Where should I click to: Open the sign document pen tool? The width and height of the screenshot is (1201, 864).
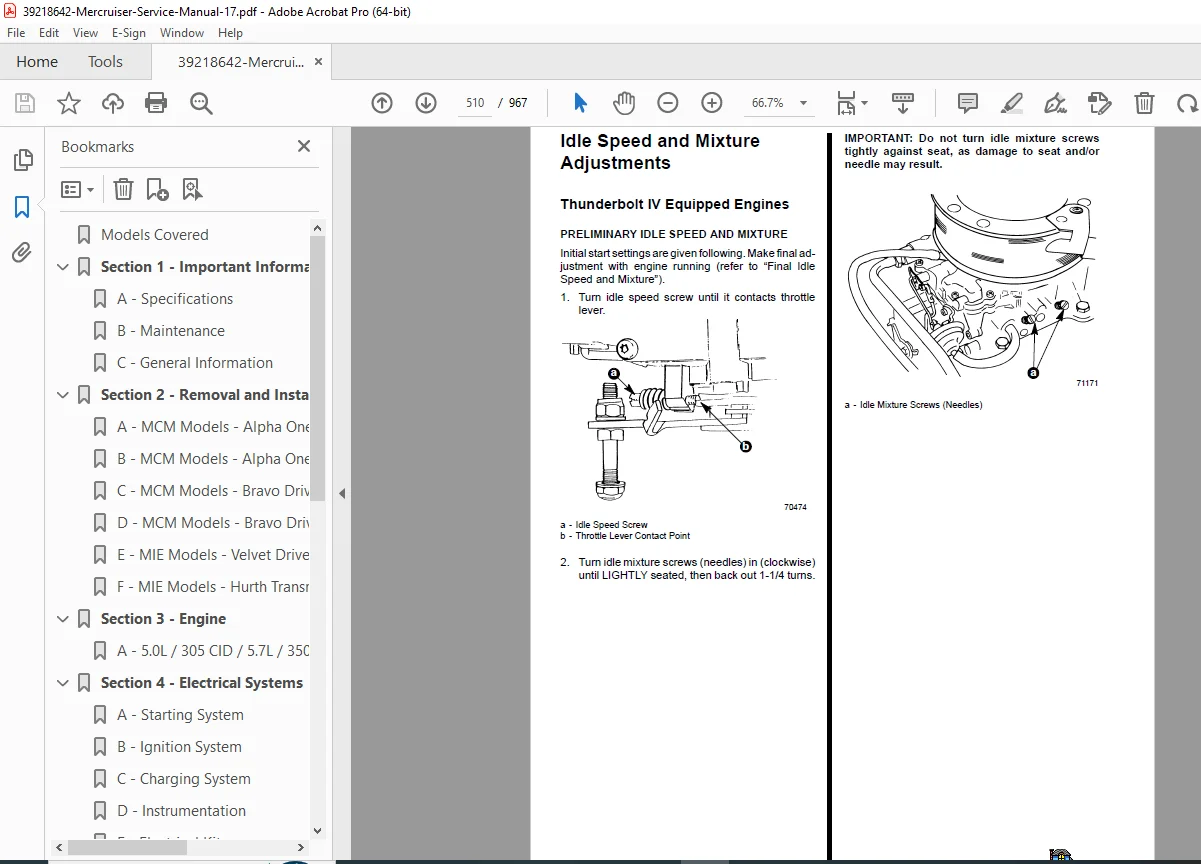pos(1055,103)
